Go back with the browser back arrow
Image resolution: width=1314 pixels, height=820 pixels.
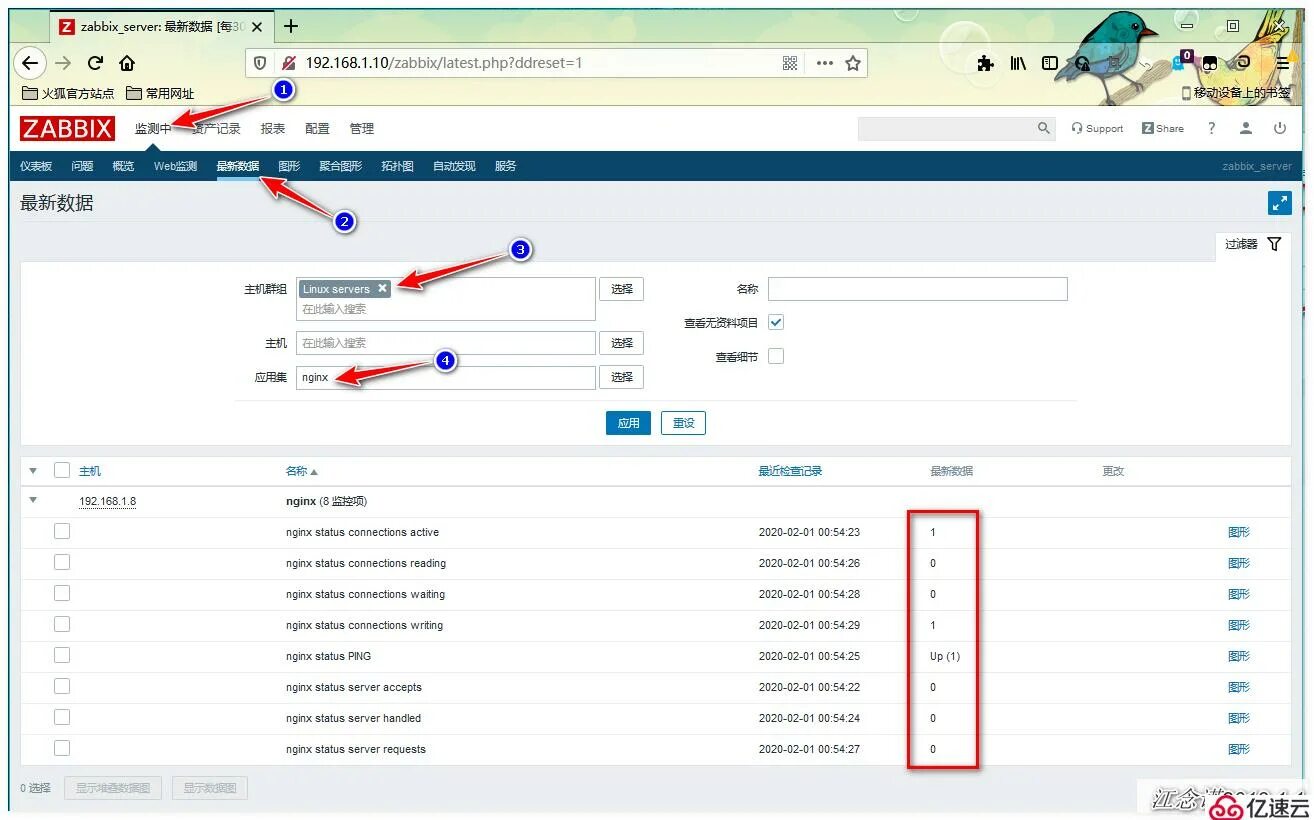30,63
